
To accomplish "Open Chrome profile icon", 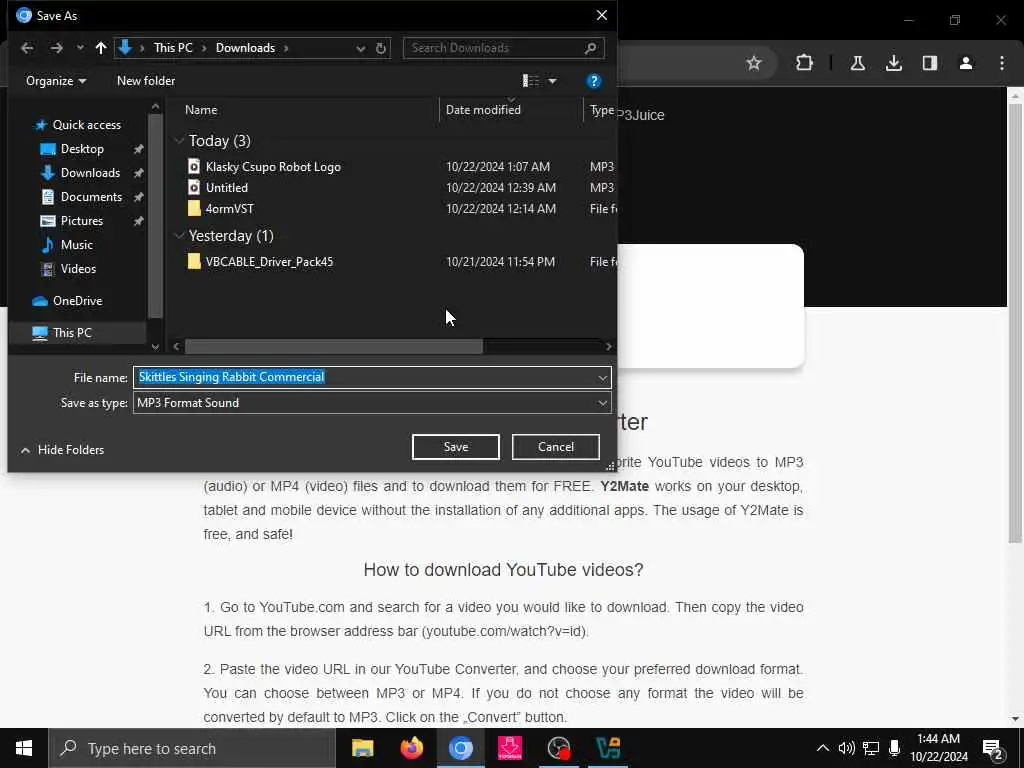I will pos(966,63).
